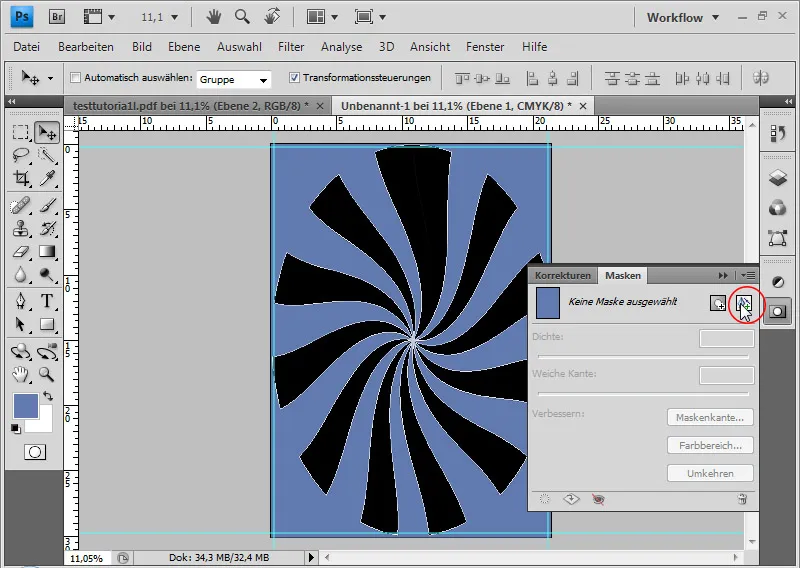Open the tool preset picker arrow
800x568 pixels.
(x=50, y=78)
